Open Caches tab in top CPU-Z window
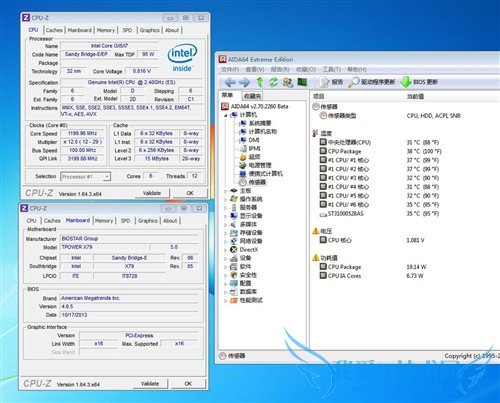The height and width of the screenshot is (403, 500). click(x=54, y=30)
